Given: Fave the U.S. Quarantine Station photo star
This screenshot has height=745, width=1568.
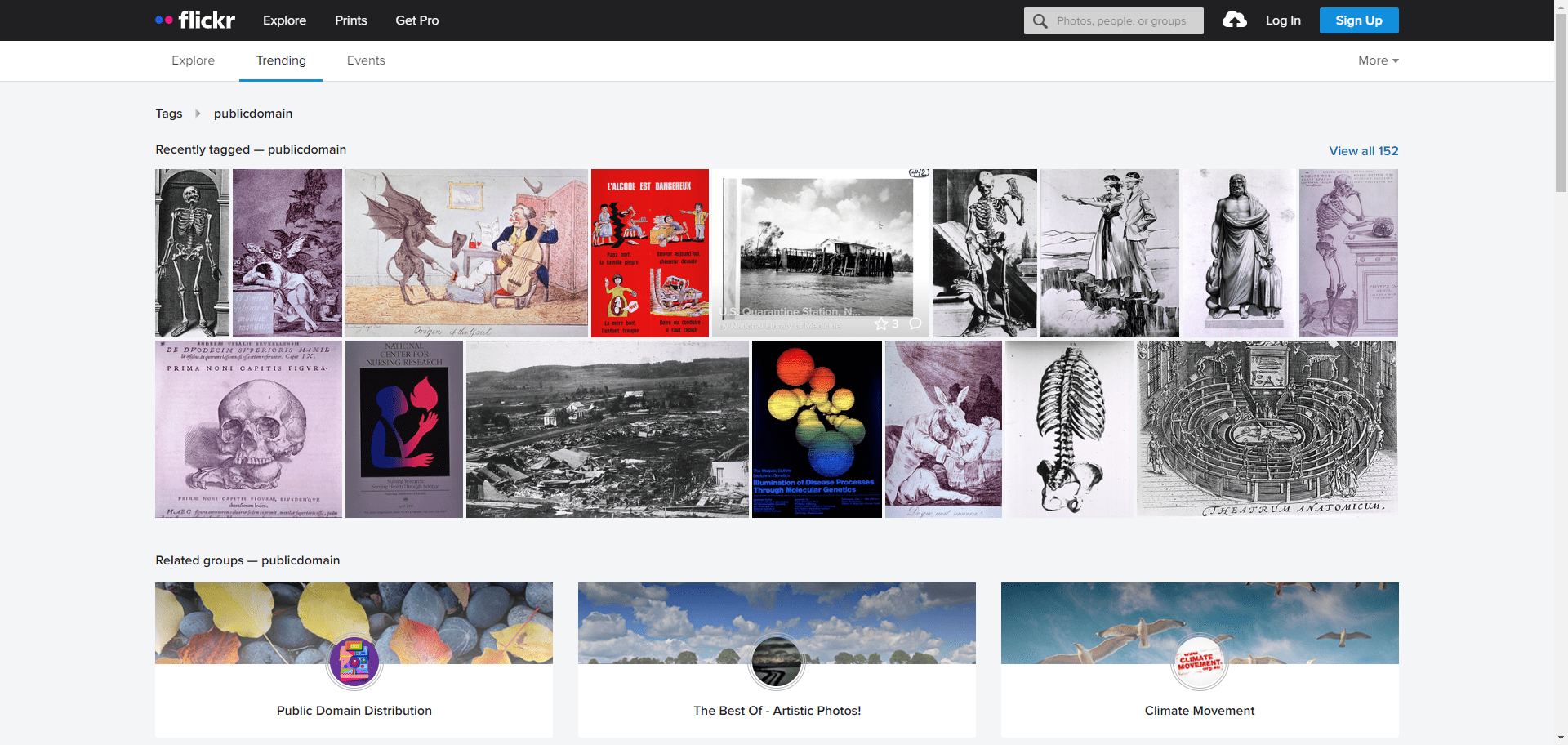Looking at the screenshot, I should point(881,324).
